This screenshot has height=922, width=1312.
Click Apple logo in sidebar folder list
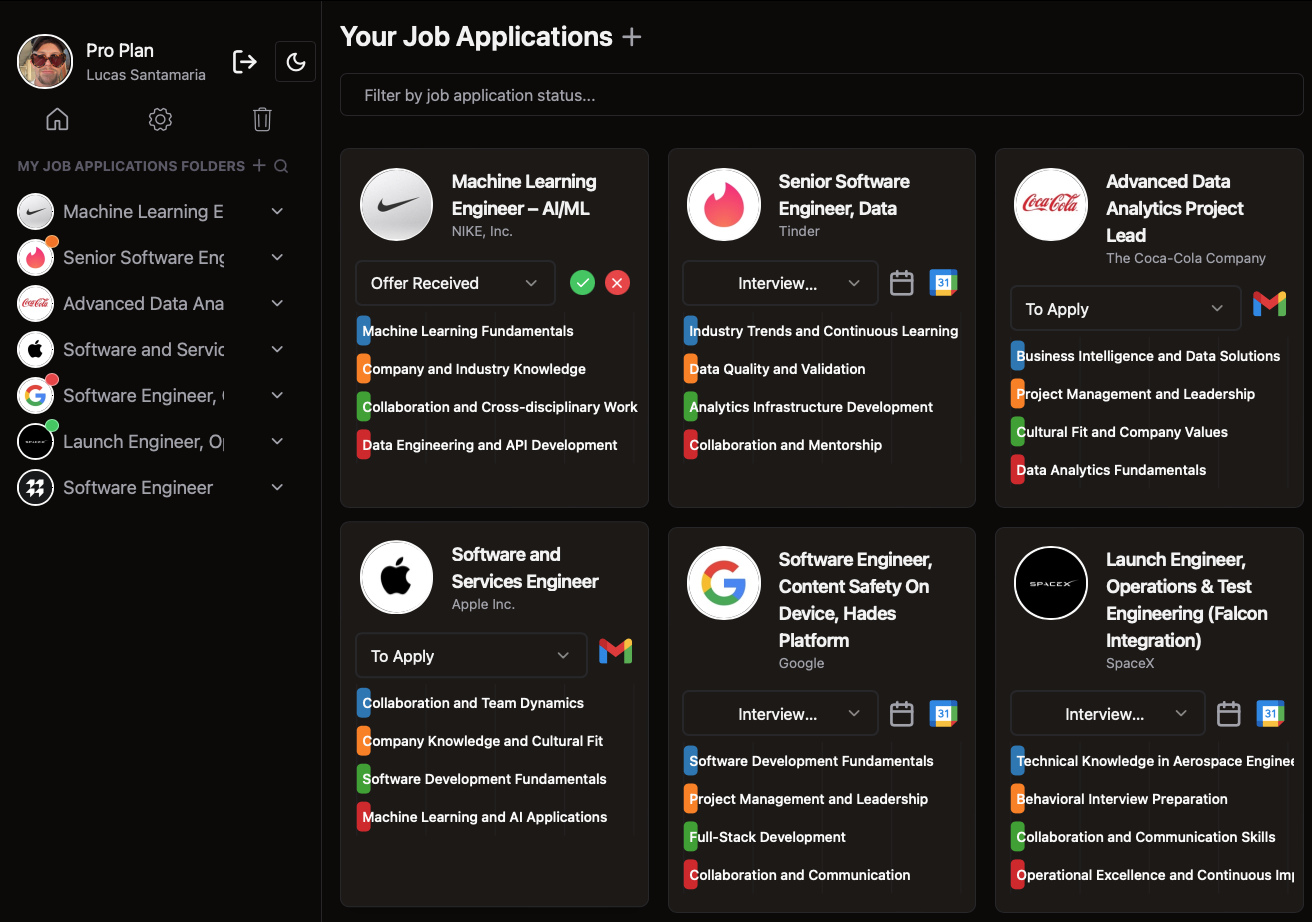click(x=36, y=349)
